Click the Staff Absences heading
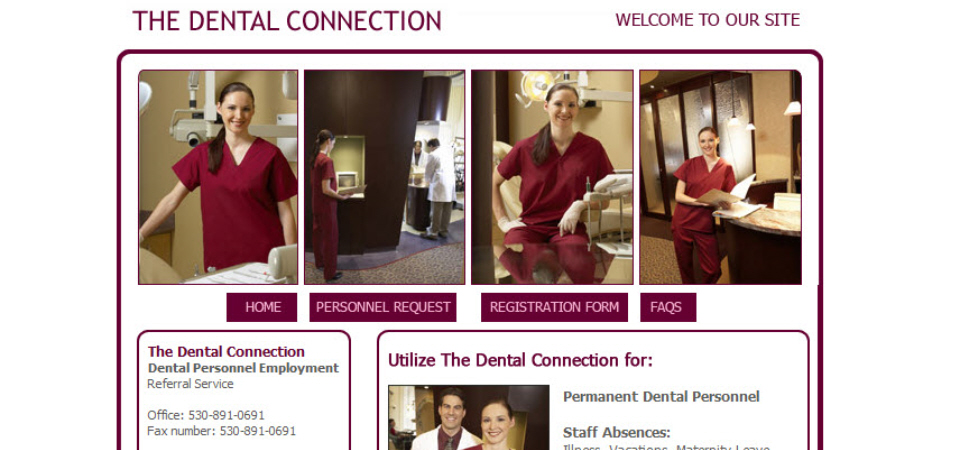Screen dimensions: 960x450 617,432
